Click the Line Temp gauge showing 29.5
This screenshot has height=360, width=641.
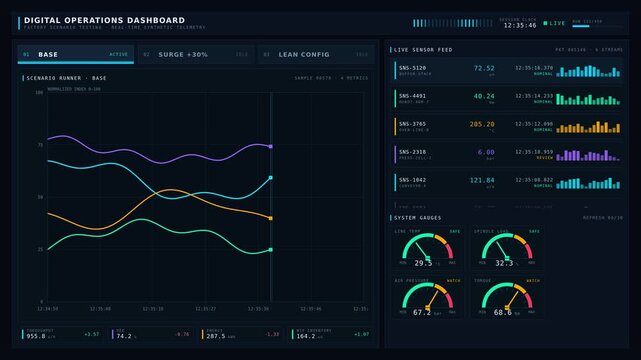point(428,248)
